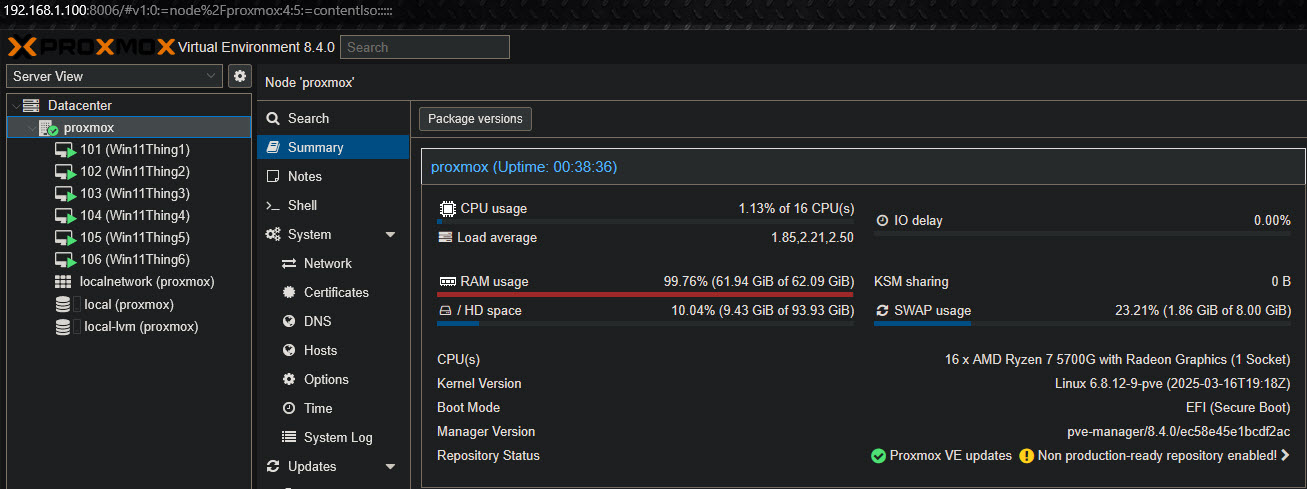Click the globe icon next to DNS
The image size is (1307, 489).
[289, 321]
